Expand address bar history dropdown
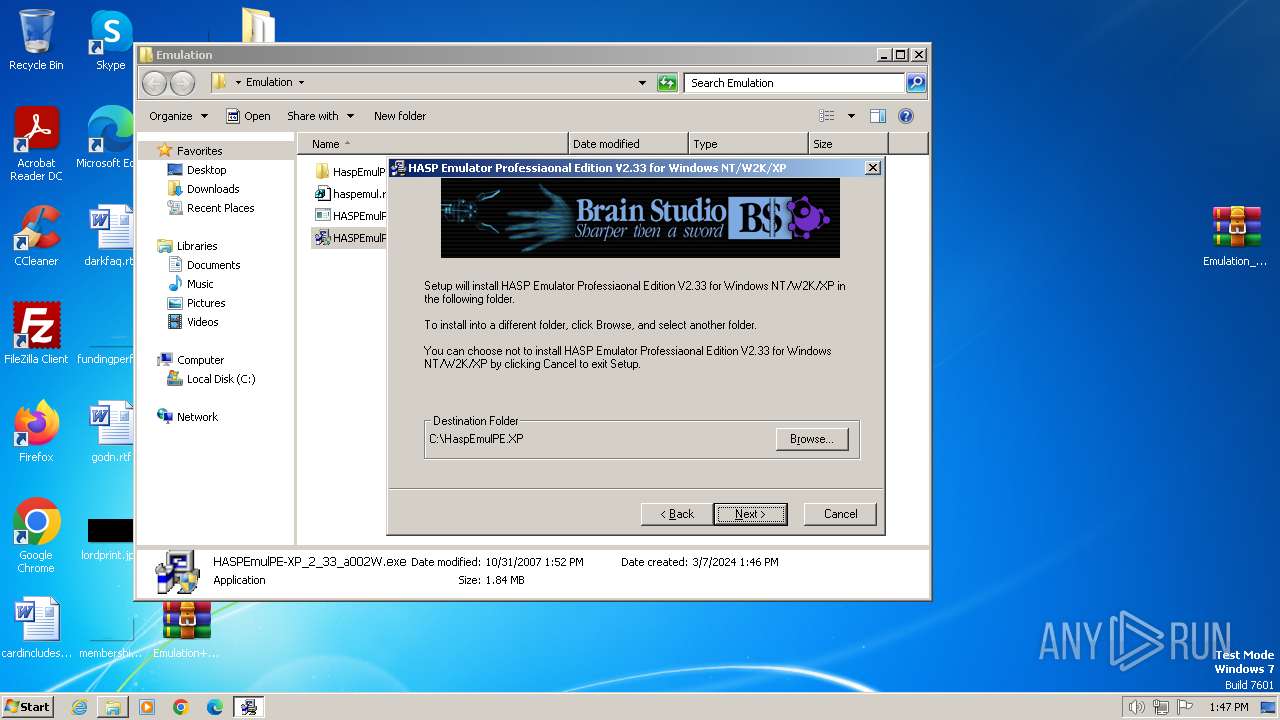 642,83
